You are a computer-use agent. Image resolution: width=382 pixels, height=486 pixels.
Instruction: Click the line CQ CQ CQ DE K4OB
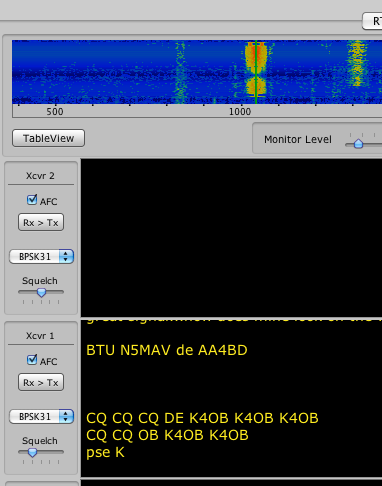tap(202, 418)
